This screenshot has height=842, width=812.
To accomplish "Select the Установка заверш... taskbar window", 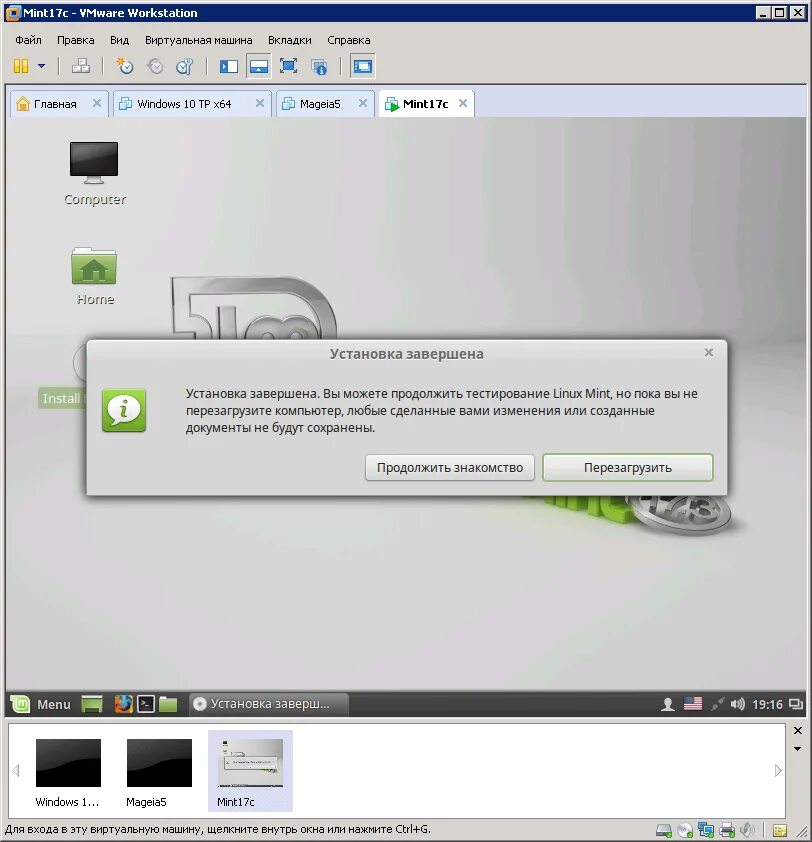I will pos(269,704).
